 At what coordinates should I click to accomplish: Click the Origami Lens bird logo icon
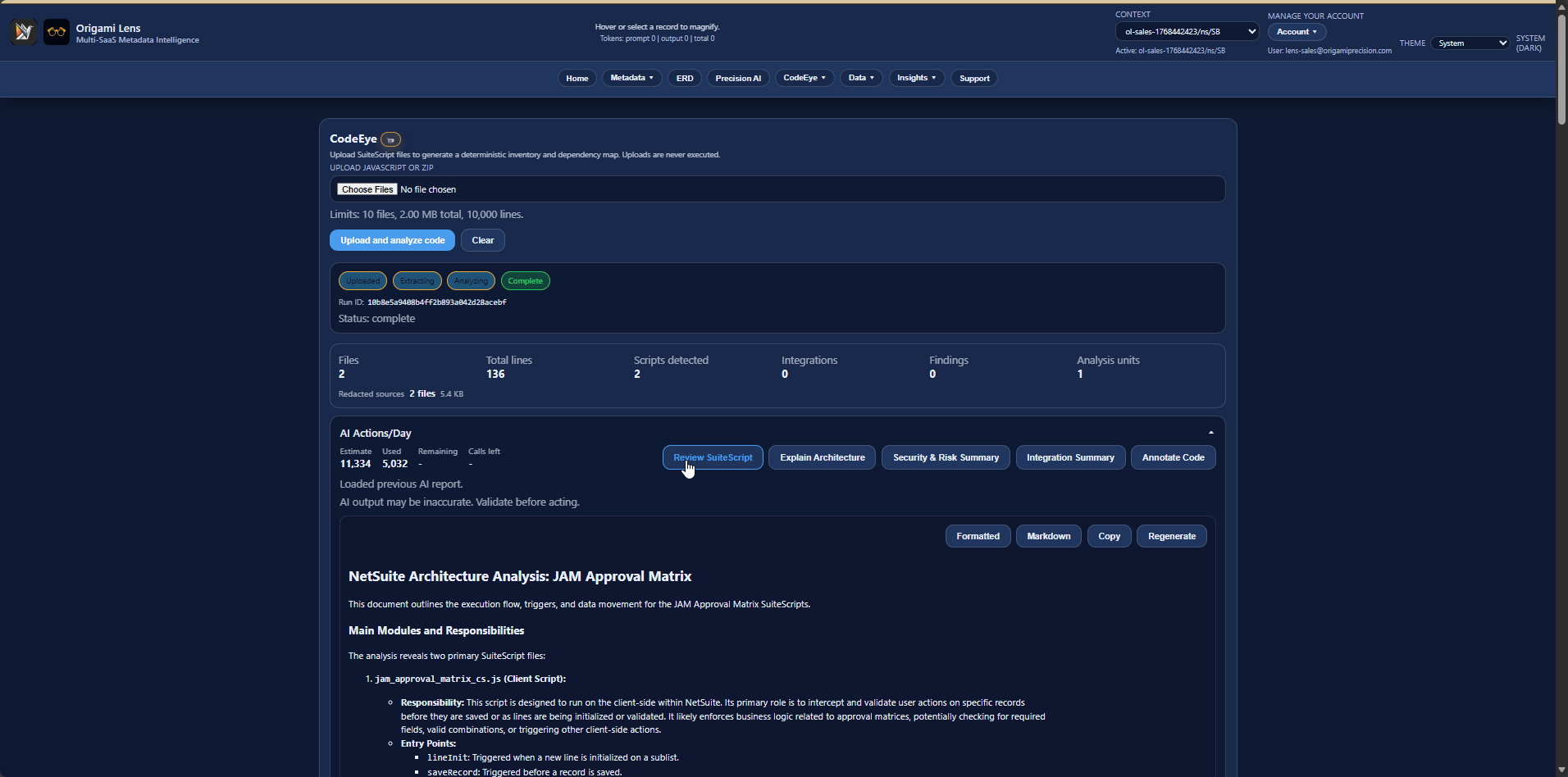point(24,32)
